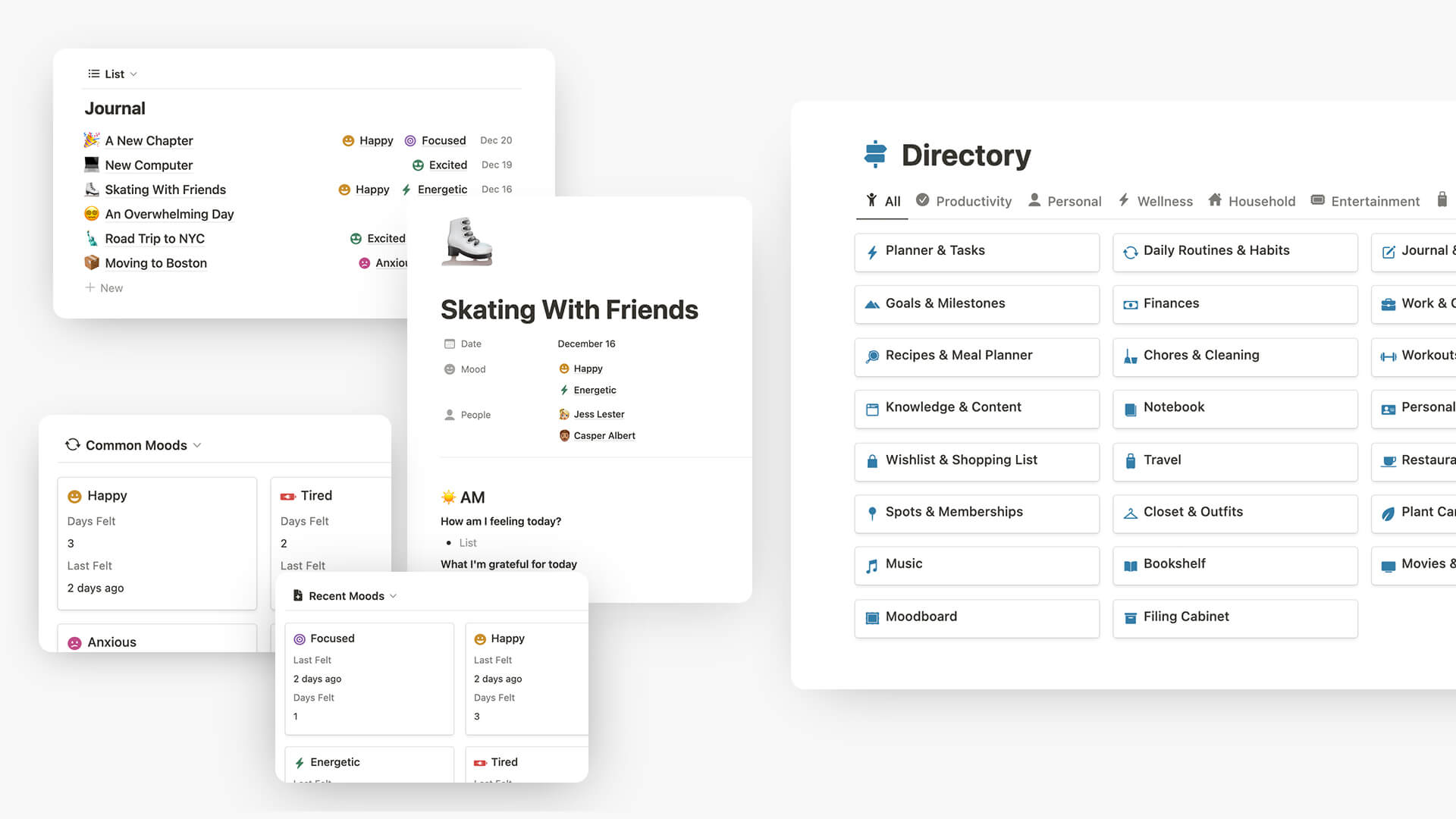
Task: Select the All tab in Directory
Action: point(884,201)
